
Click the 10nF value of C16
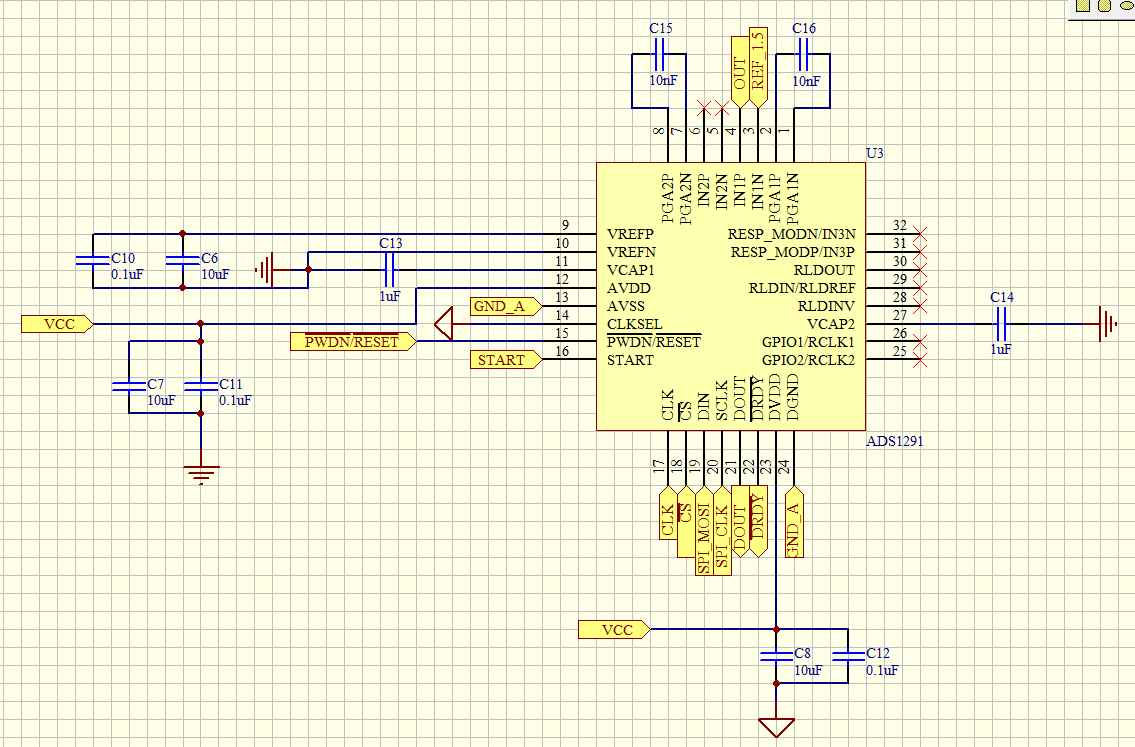806,81
